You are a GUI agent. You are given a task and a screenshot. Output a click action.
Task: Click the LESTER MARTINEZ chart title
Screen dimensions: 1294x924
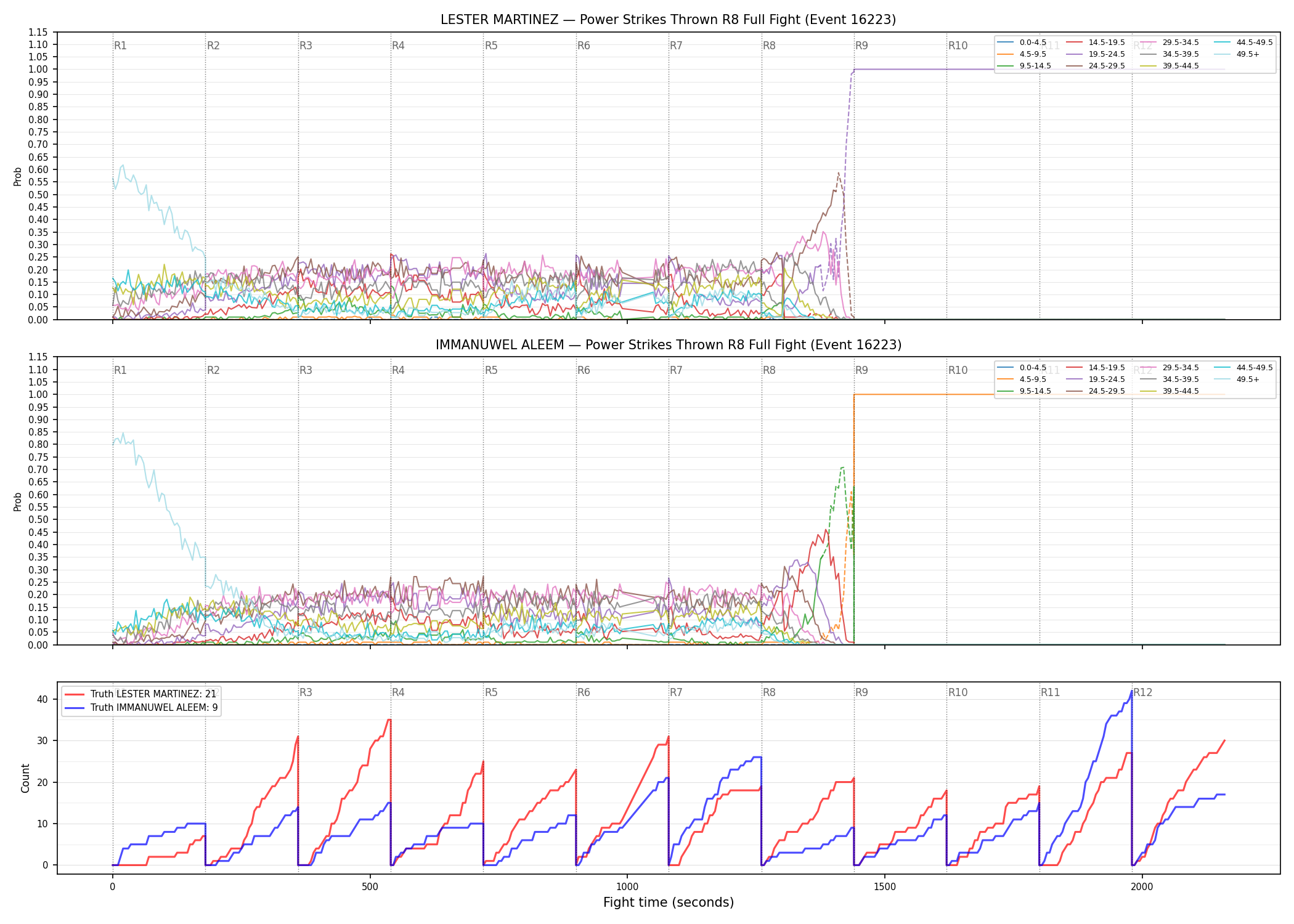click(x=668, y=20)
